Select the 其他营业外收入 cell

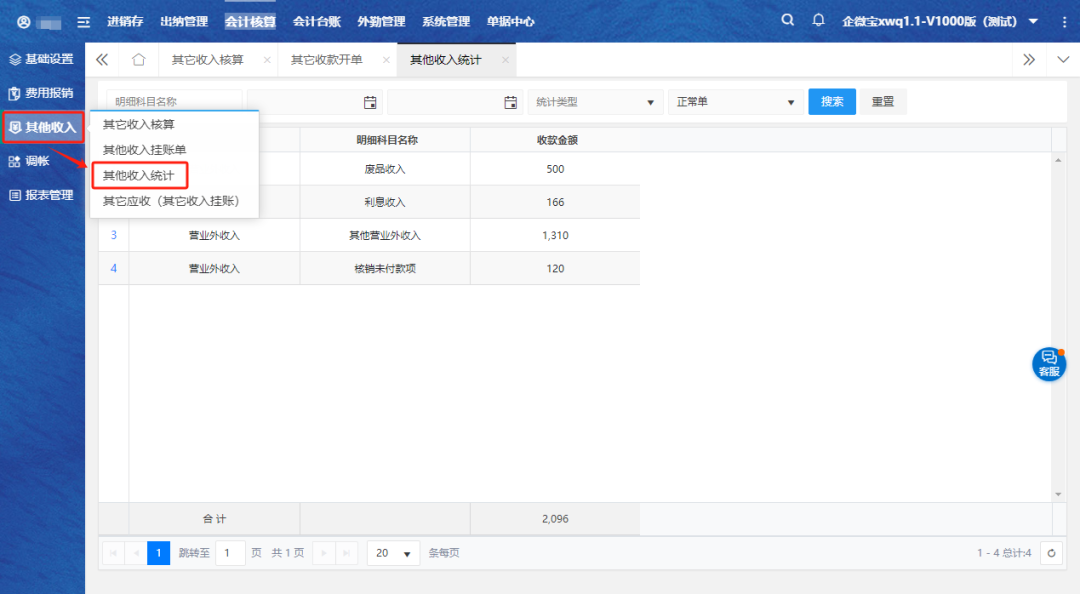[x=385, y=236]
